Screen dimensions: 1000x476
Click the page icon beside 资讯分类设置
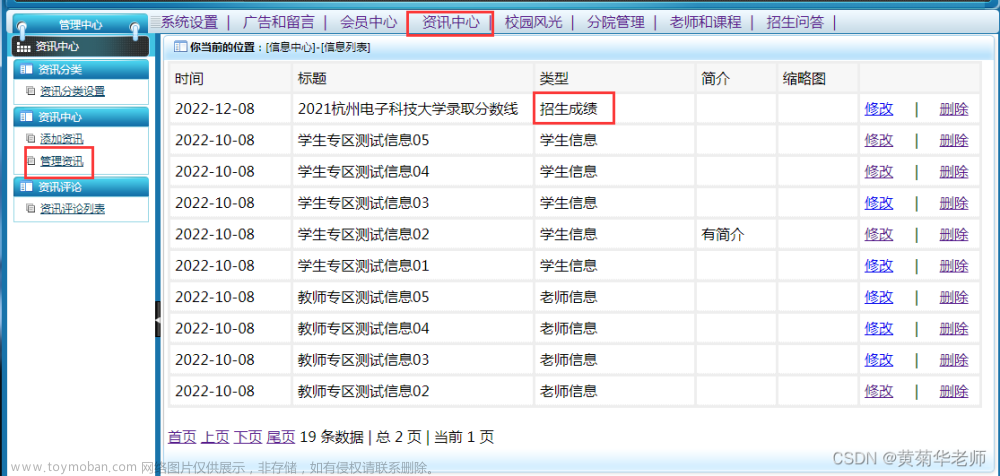[31, 91]
